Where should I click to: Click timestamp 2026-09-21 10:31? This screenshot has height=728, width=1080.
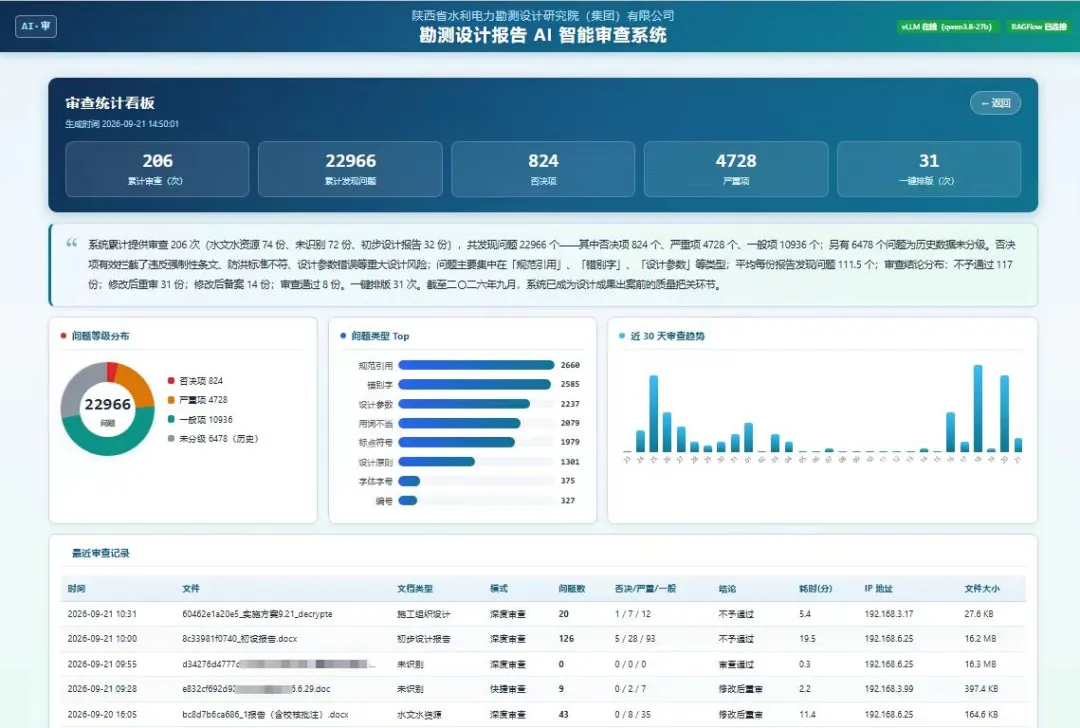click(x=102, y=614)
